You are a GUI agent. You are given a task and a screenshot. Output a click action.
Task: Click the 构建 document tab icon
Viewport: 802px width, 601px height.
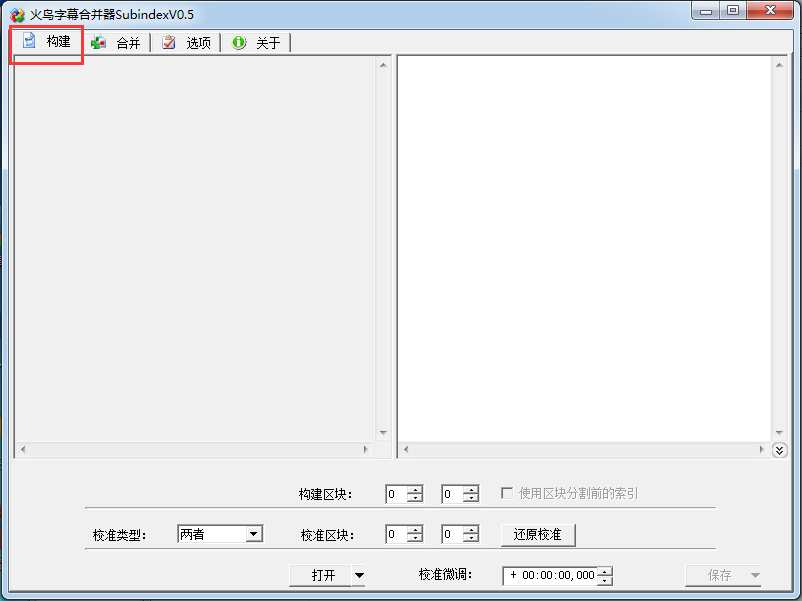pos(29,41)
